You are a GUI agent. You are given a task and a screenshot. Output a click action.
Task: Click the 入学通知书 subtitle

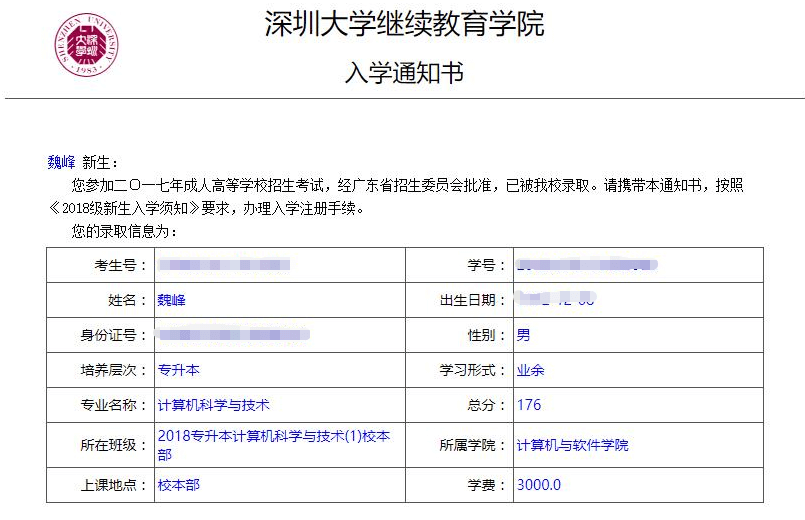pyautogui.click(x=404, y=73)
